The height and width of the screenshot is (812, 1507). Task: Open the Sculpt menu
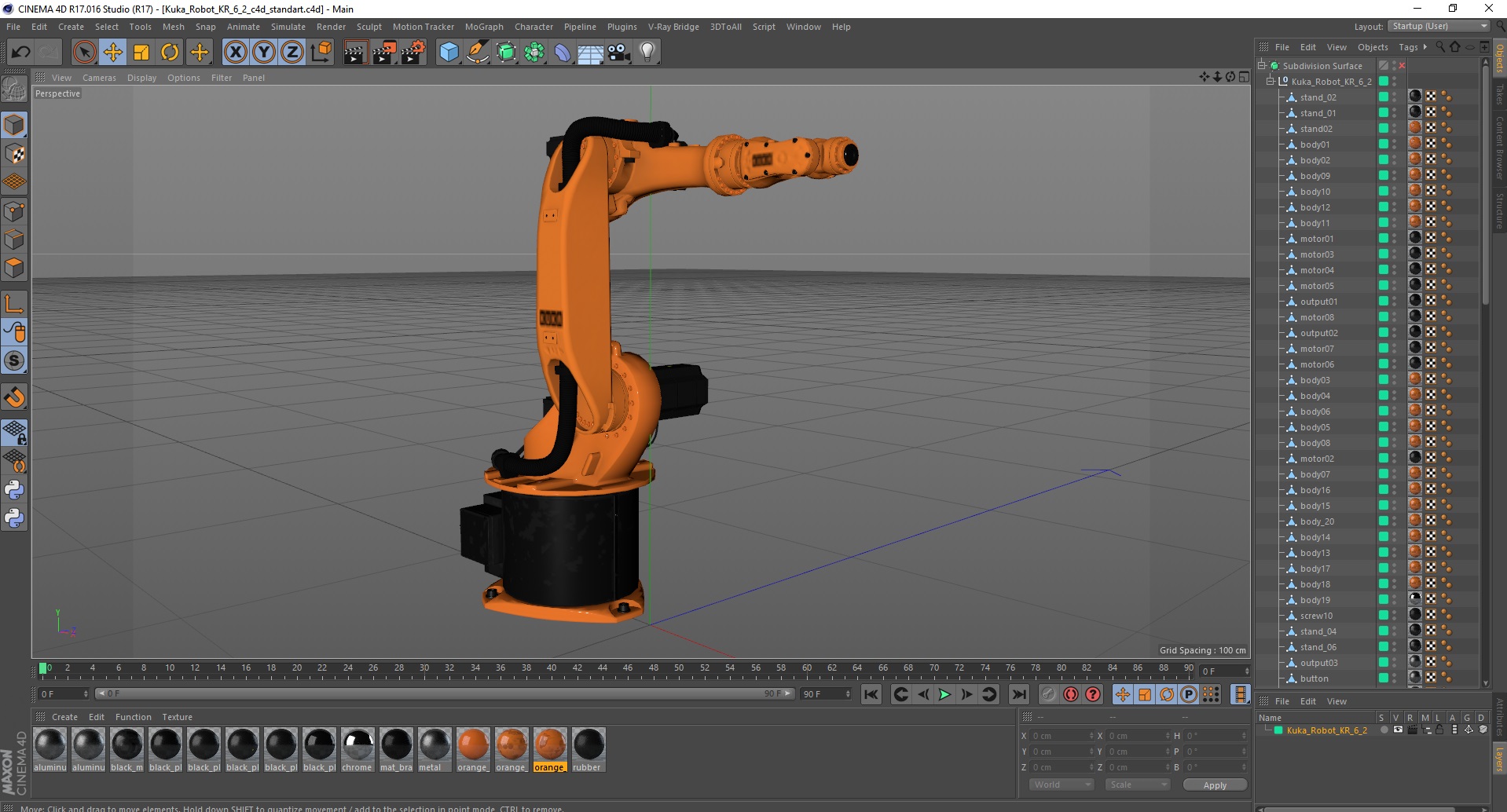tap(368, 27)
